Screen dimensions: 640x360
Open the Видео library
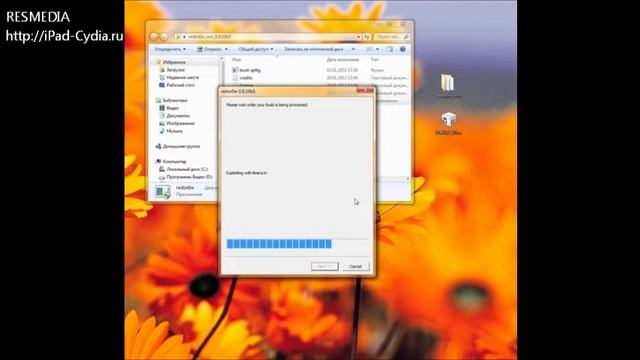point(172,108)
